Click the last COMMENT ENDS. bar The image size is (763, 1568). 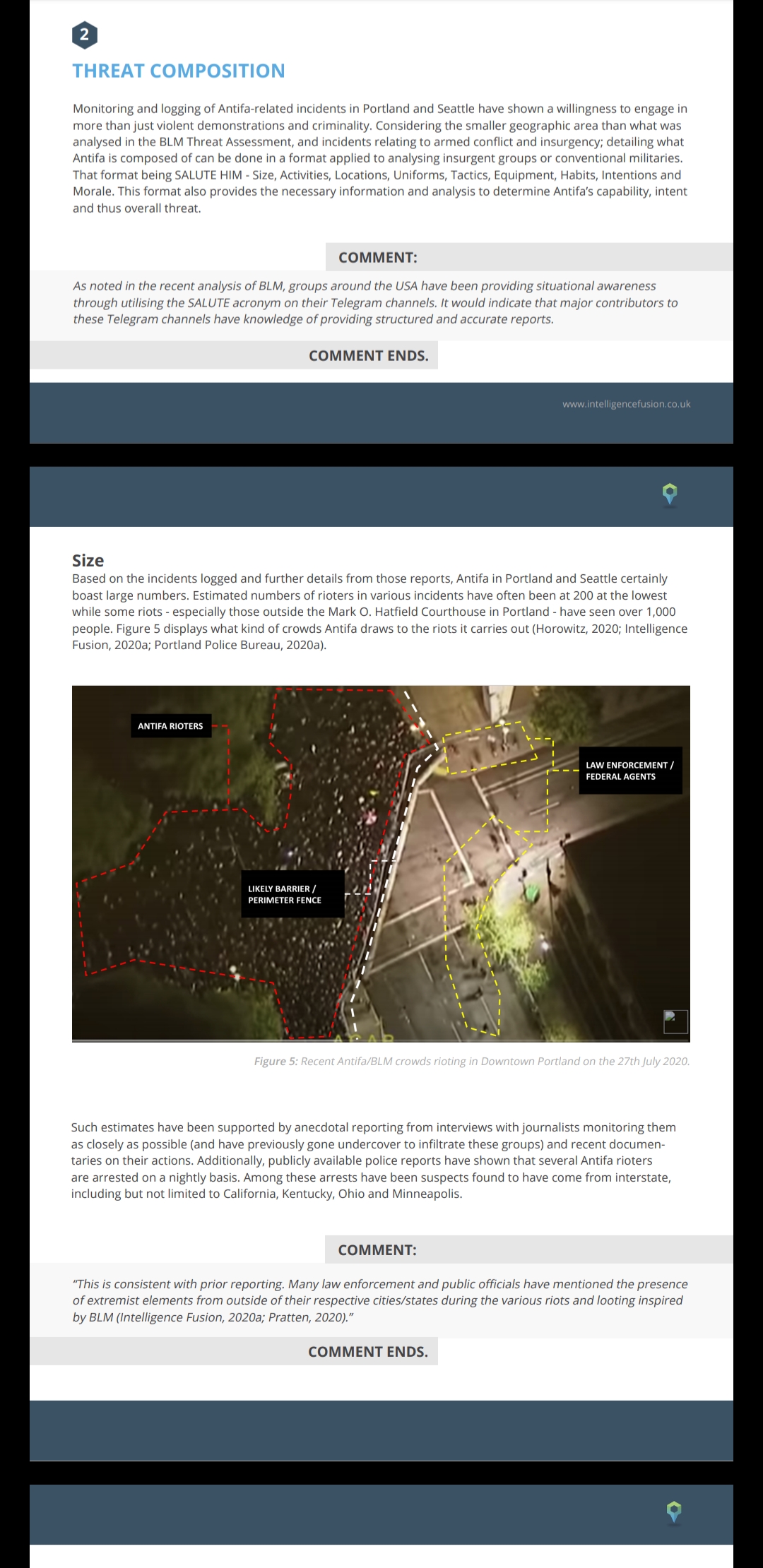pyautogui.click(x=234, y=1351)
